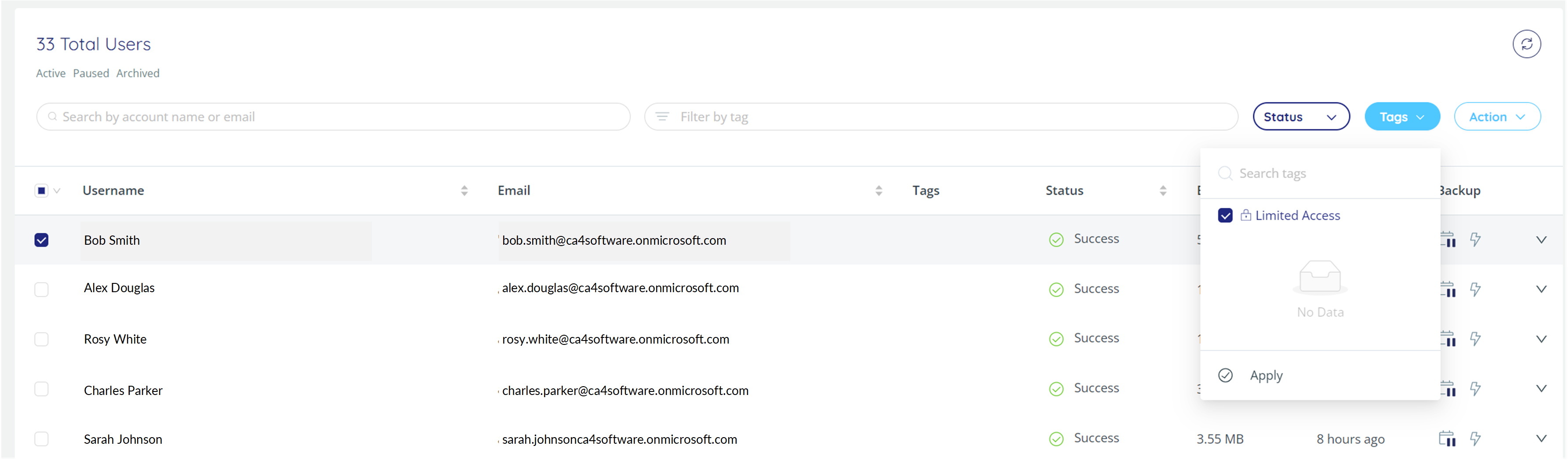Screen dimensions: 1568x460
Task: Click alex.douglas@ca4software.onmicrosoft.com email
Action: [620, 288]
